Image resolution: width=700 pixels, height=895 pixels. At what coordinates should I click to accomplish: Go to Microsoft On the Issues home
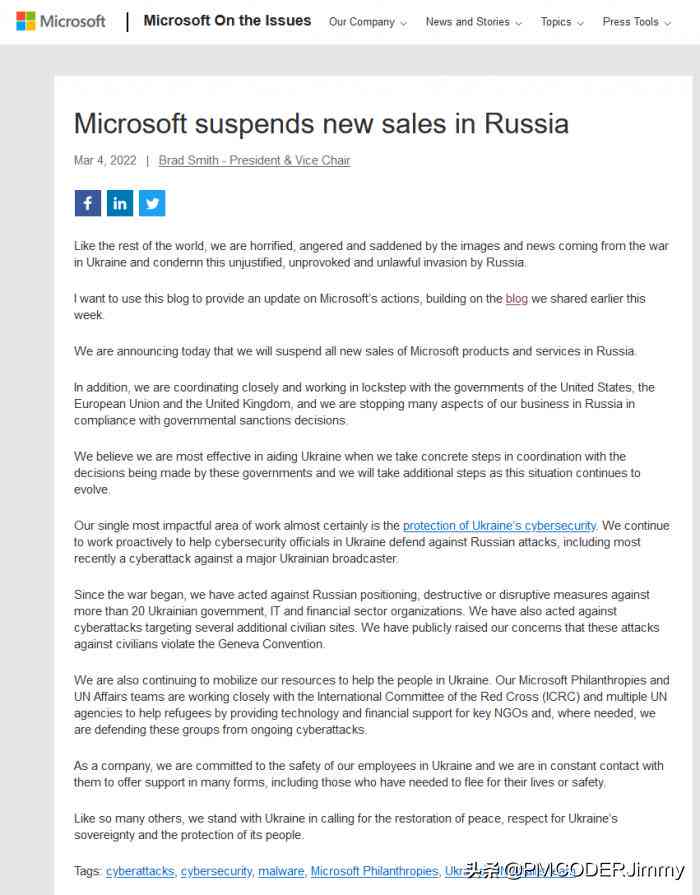(x=227, y=21)
